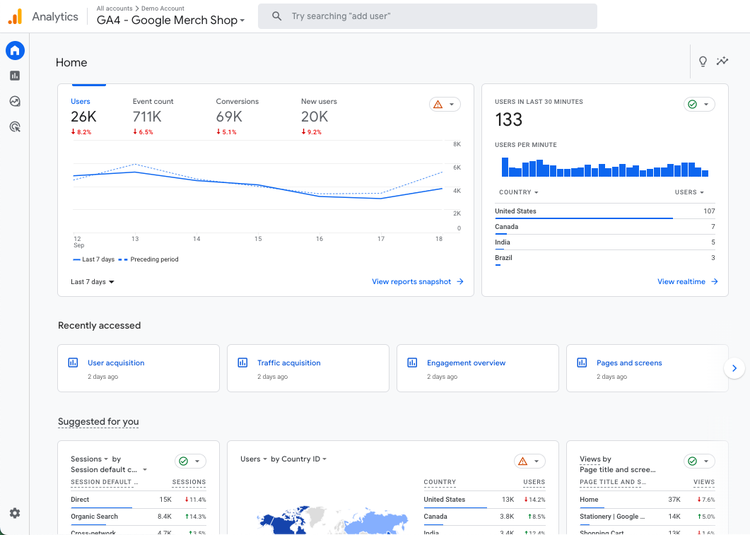Expand the realtime card status dropdown arrow
Screen dimensions: 750x535
(x=706, y=104)
